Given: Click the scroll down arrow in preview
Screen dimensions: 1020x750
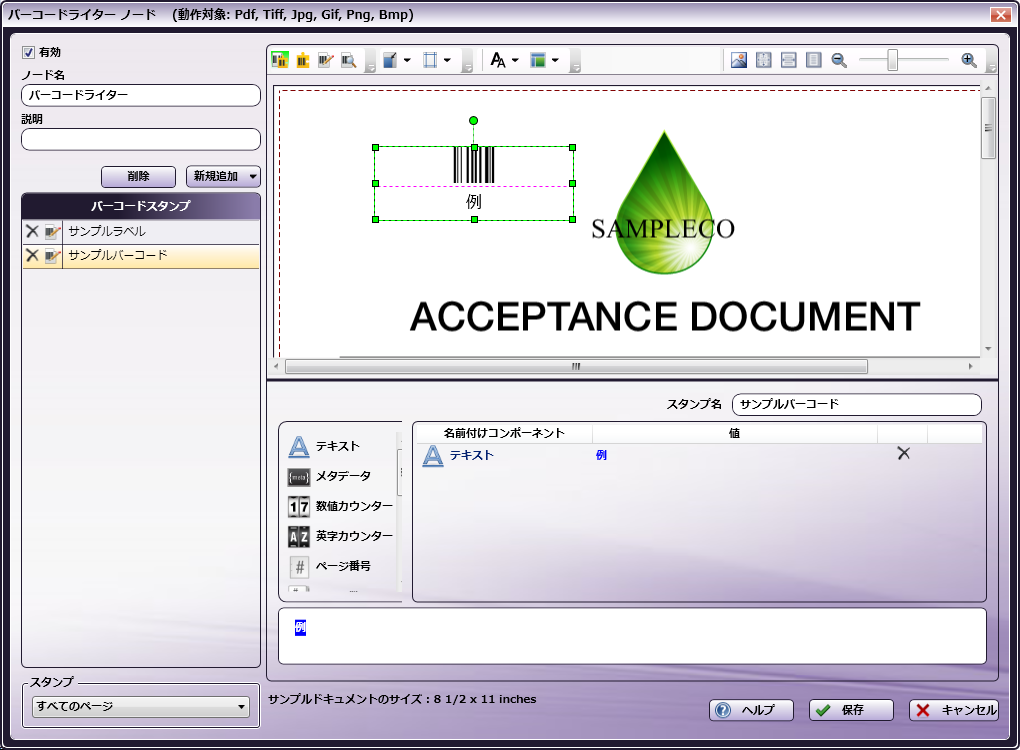Looking at the screenshot, I should click(988, 349).
